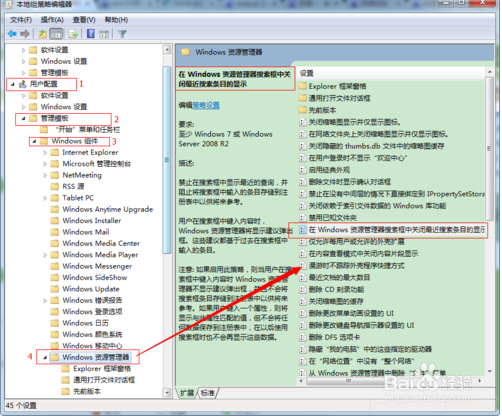Click the console tree vertical scrollbar thumb
Image resolution: width=502 pixels, height=416 pixels.
[x=167, y=160]
